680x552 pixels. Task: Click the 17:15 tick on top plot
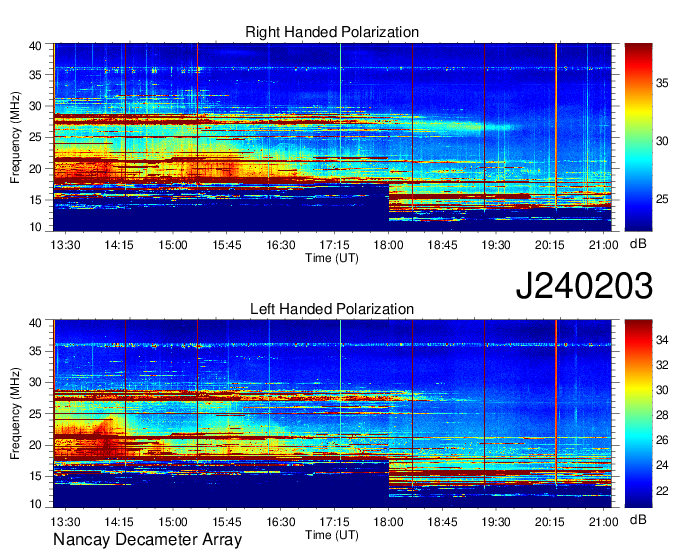click(334, 245)
